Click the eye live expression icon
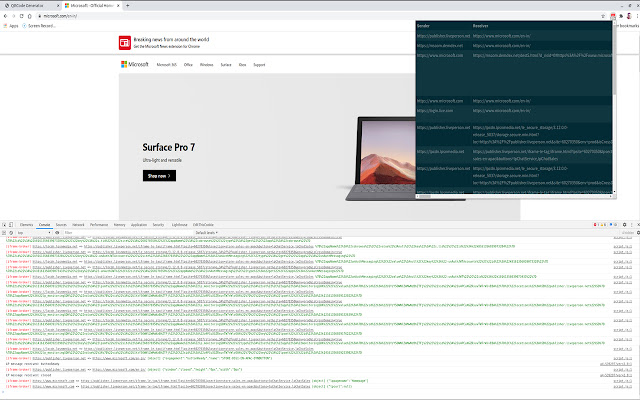The height and width of the screenshot is (400, 640). point(57,233)
